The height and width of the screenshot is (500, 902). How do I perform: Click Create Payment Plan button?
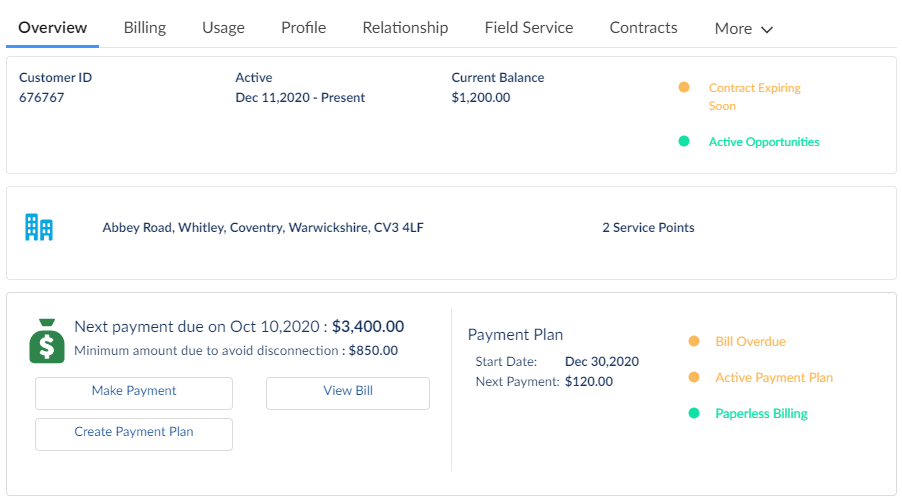[134, 434]
